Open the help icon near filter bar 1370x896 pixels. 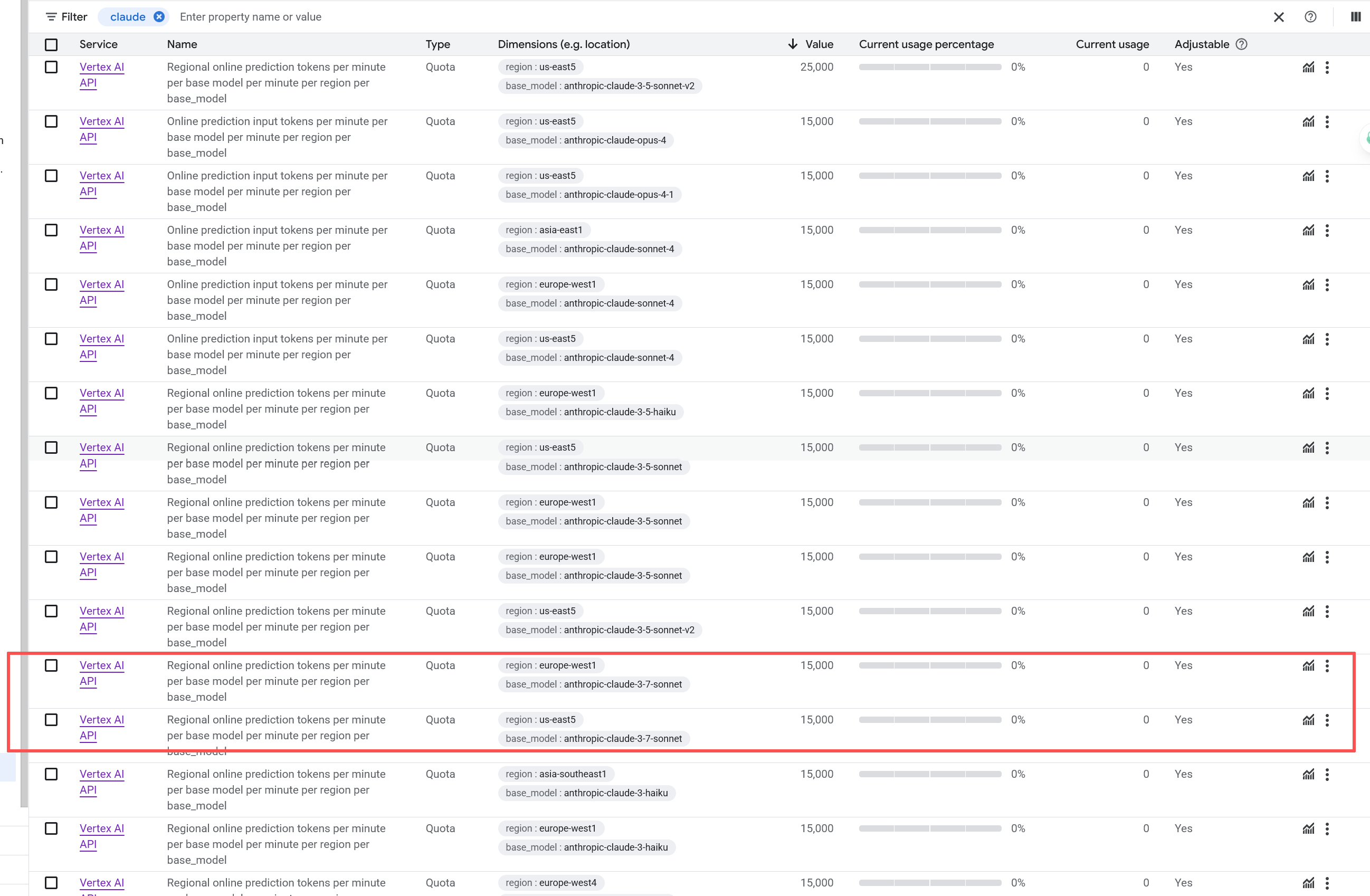(x=1310, y=17)
